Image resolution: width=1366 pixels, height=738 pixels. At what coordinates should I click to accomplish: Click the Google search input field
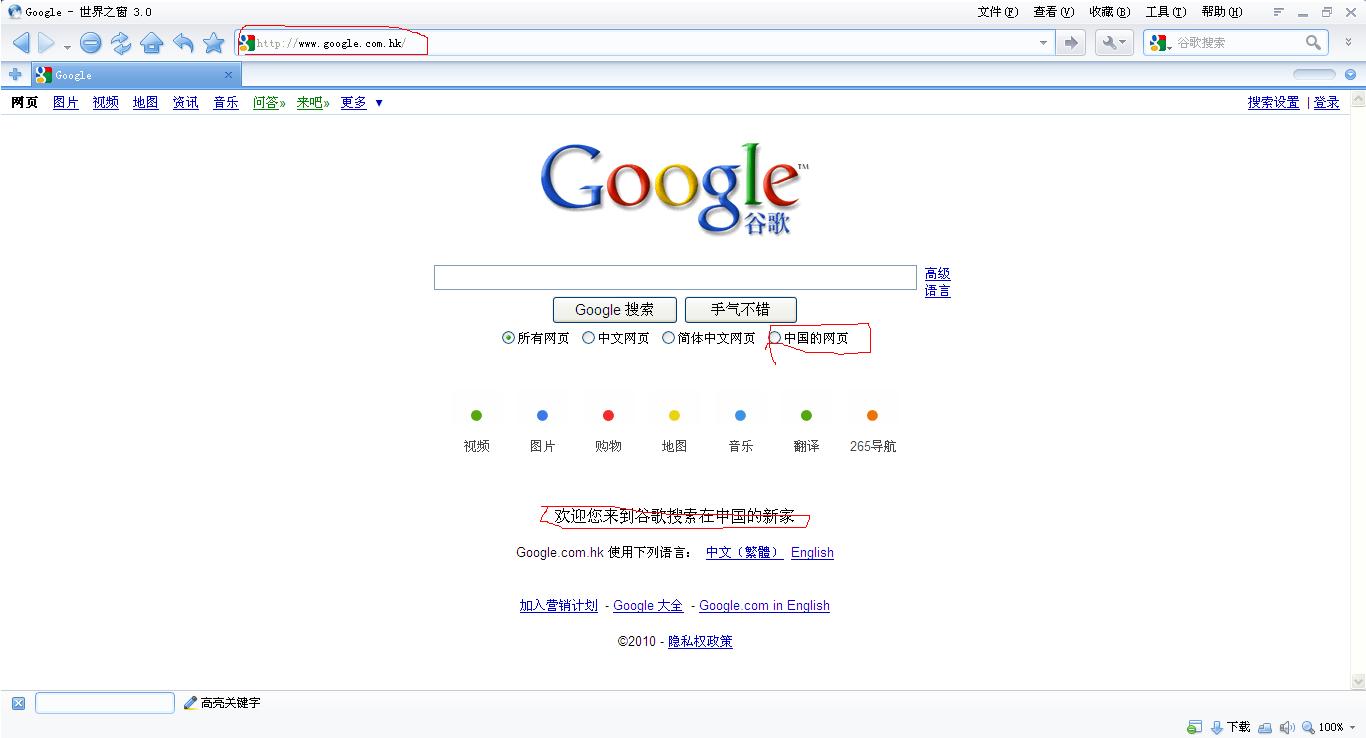click(675, 278)
